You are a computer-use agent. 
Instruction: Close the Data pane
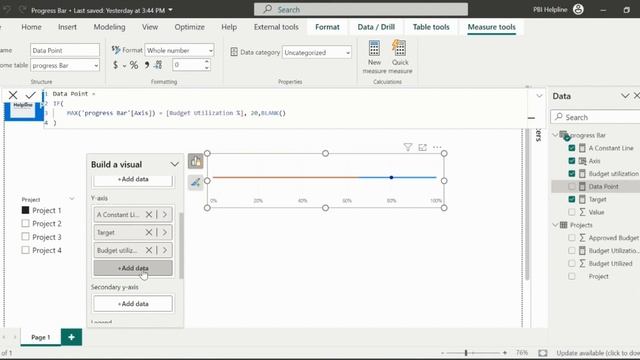636,96
